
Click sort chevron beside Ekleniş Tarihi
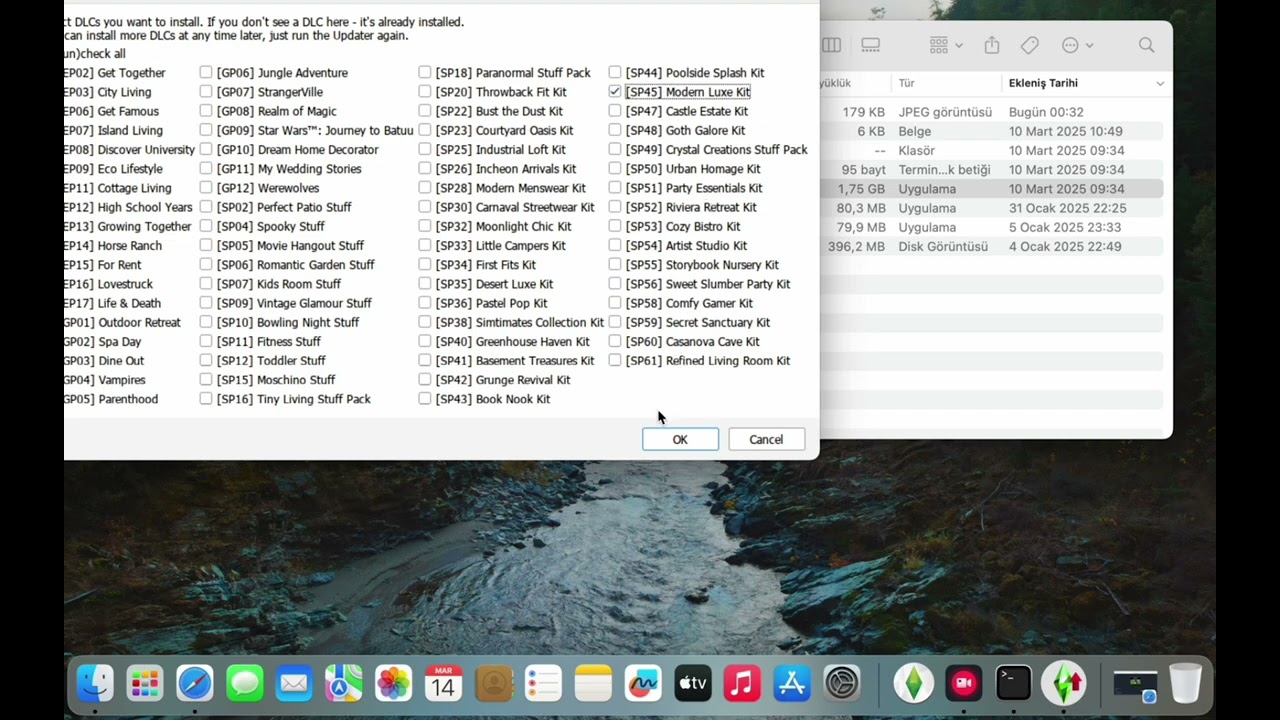click(x=1160, y=83)
